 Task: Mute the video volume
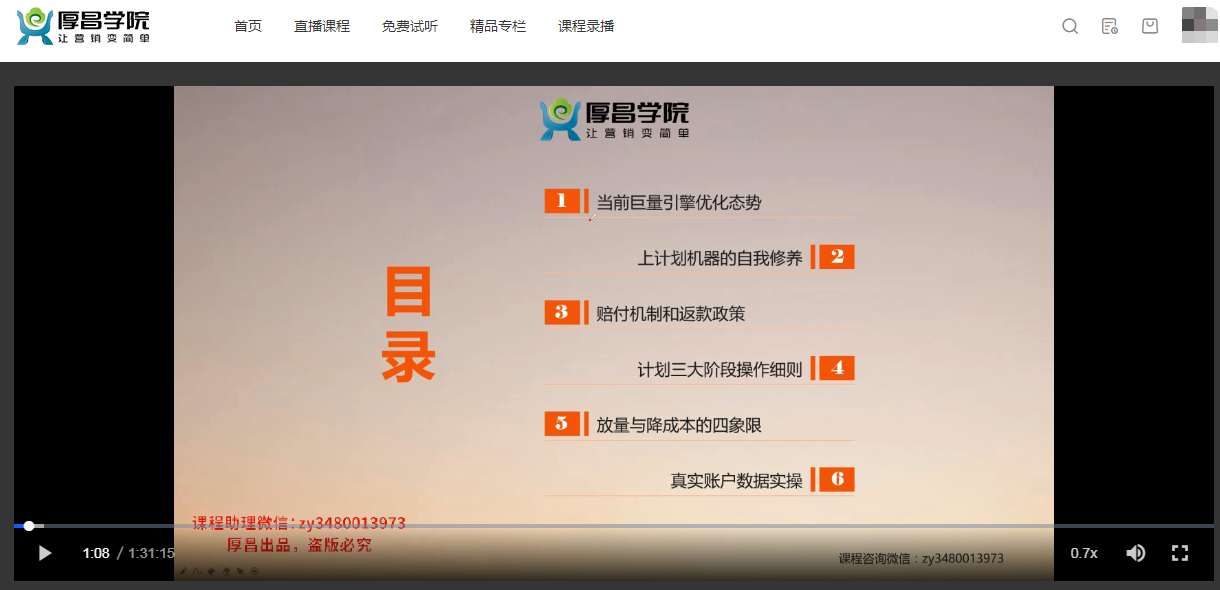[x=1136, y=553]
